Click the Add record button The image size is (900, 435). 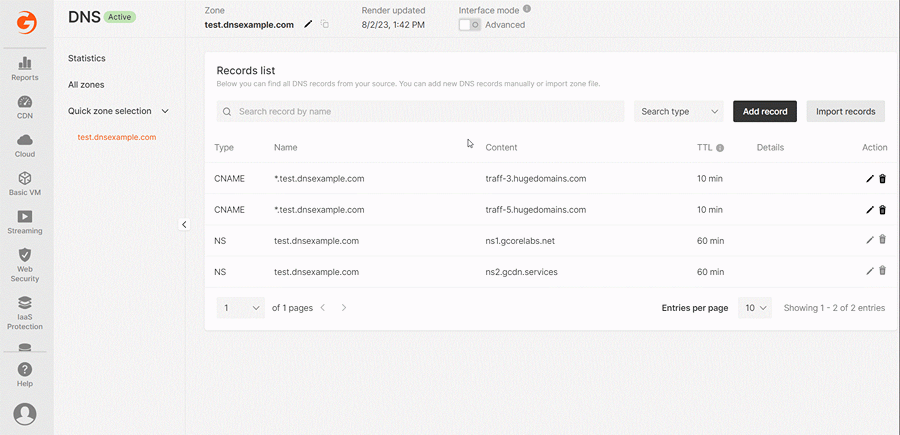click(765, 111)
